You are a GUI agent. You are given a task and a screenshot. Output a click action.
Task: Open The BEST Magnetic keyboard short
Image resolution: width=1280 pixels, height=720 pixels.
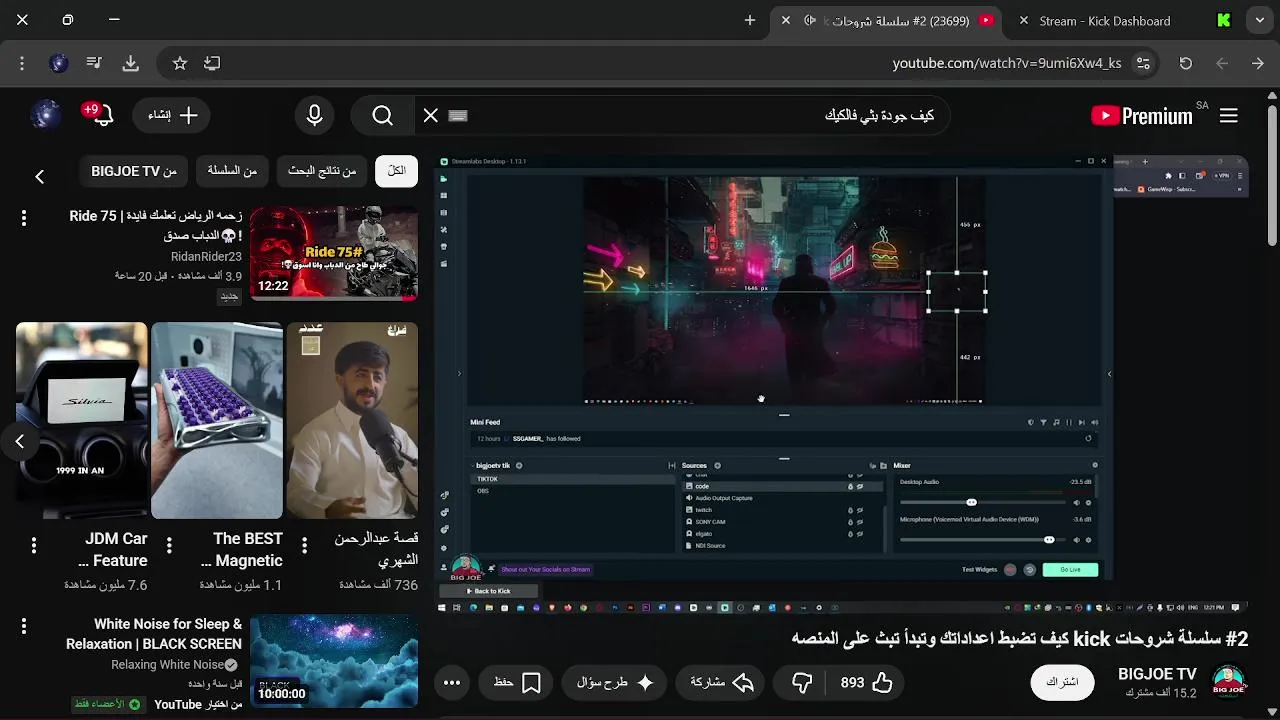(x=217, y=420)
